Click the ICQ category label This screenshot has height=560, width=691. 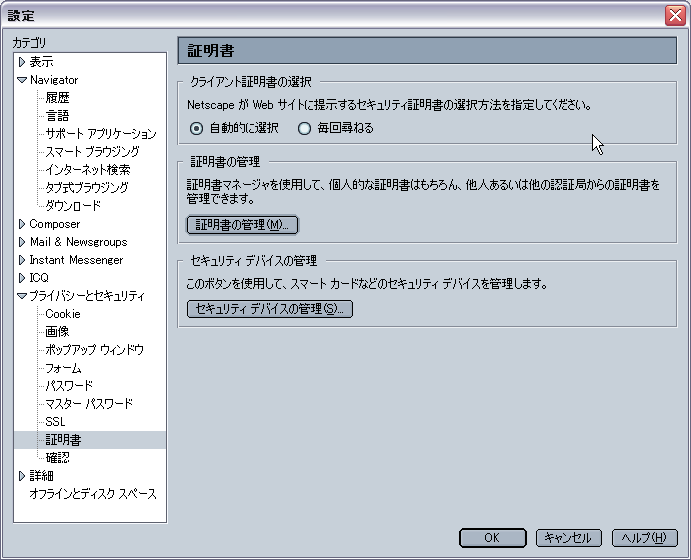coord(39,278)
